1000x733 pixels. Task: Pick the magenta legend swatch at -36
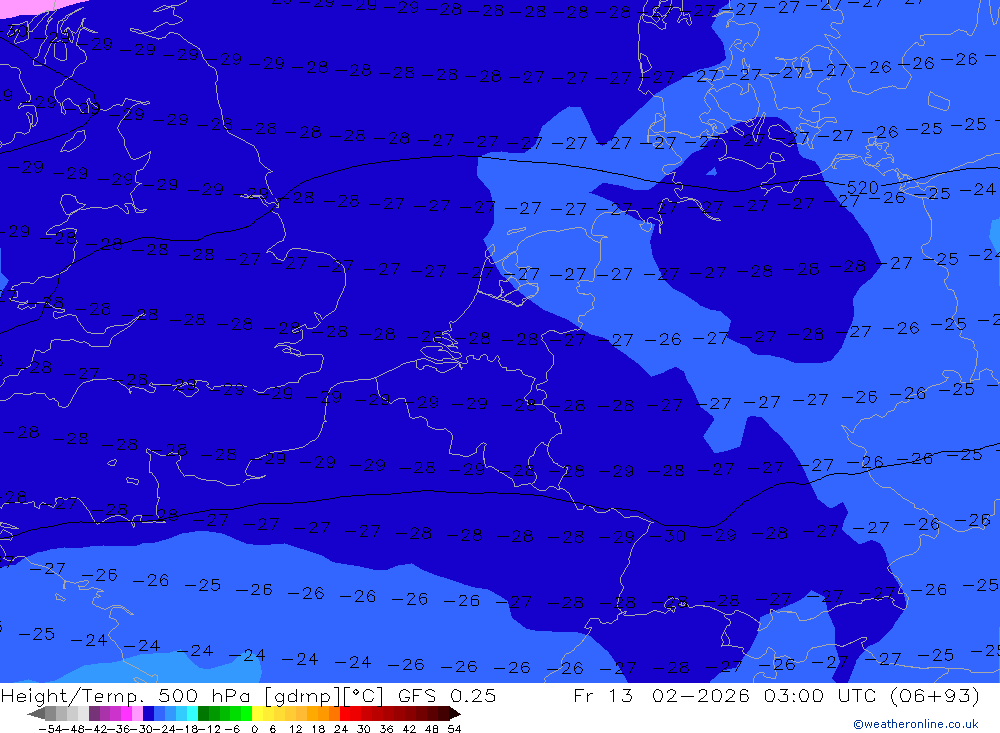click(x=126, y=713)
